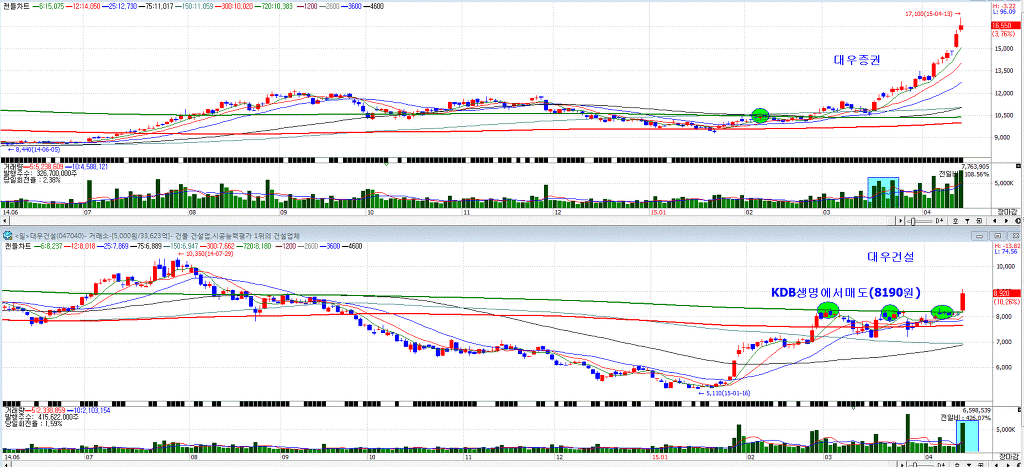
Task: Go to previous period with top chart left arrow
Action: pyautogui.click(x=995, y=221)
